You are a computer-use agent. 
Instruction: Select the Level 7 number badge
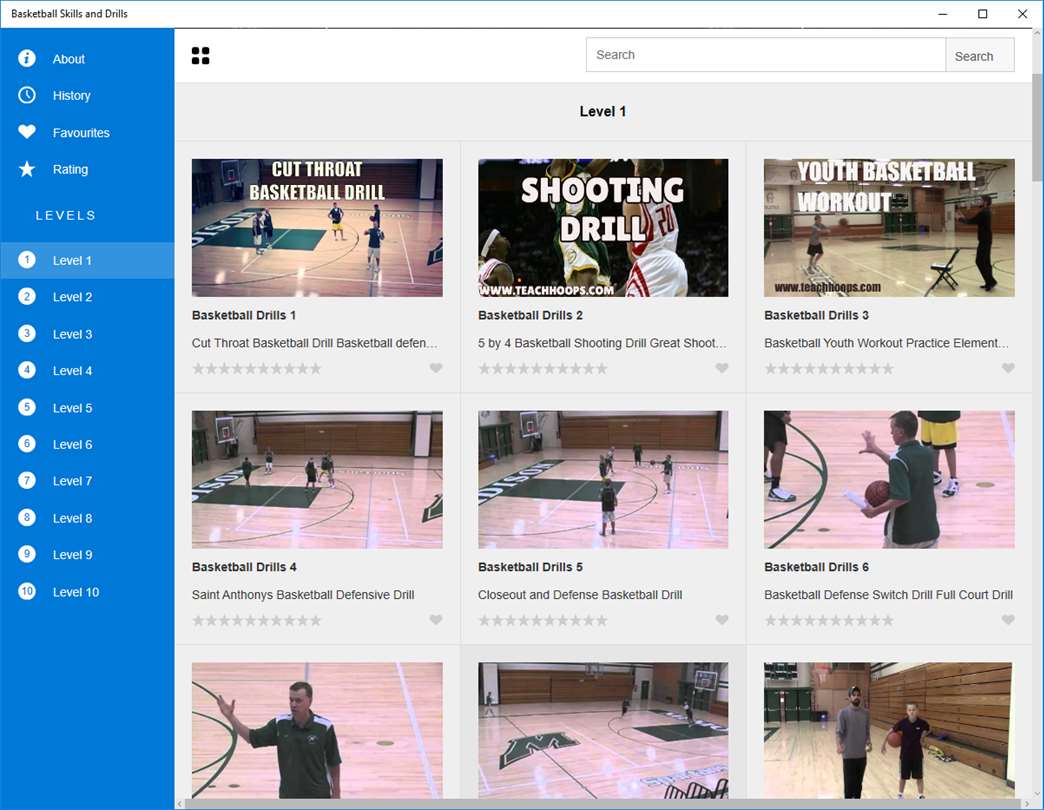click(27, 481)
